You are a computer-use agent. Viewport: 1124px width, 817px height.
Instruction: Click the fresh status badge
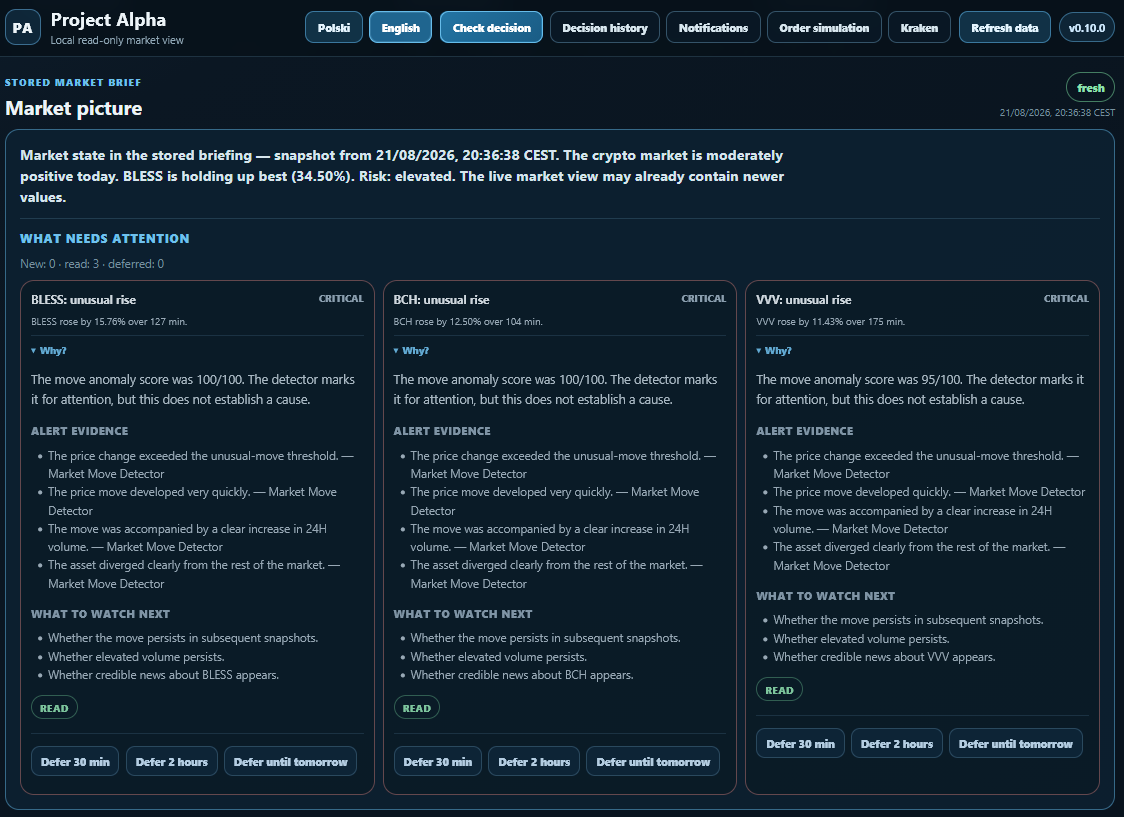[x=1090, y=88]
